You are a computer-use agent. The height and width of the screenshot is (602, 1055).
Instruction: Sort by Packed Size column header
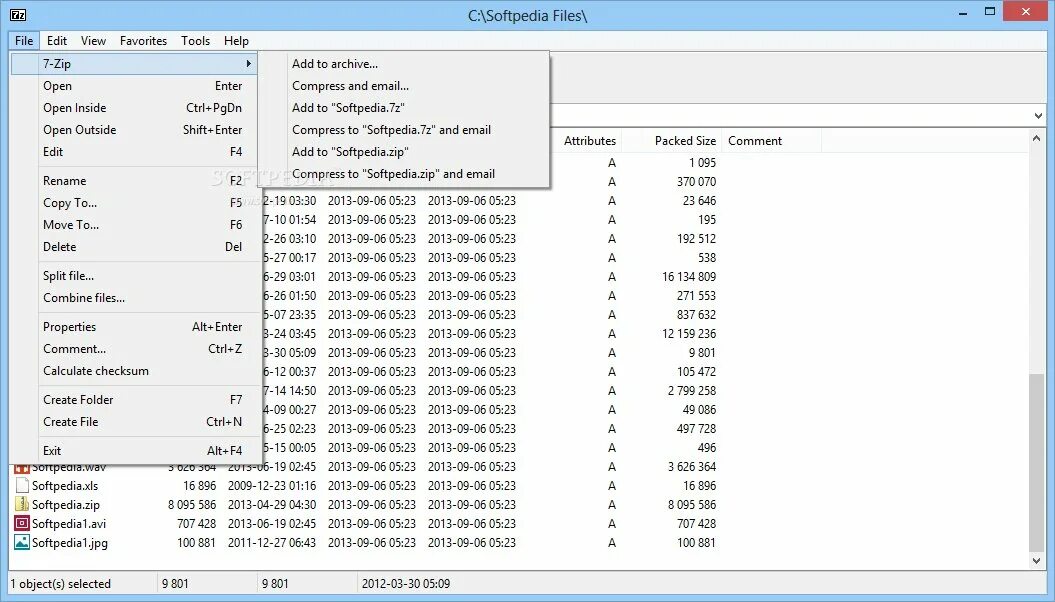[685, 141]
